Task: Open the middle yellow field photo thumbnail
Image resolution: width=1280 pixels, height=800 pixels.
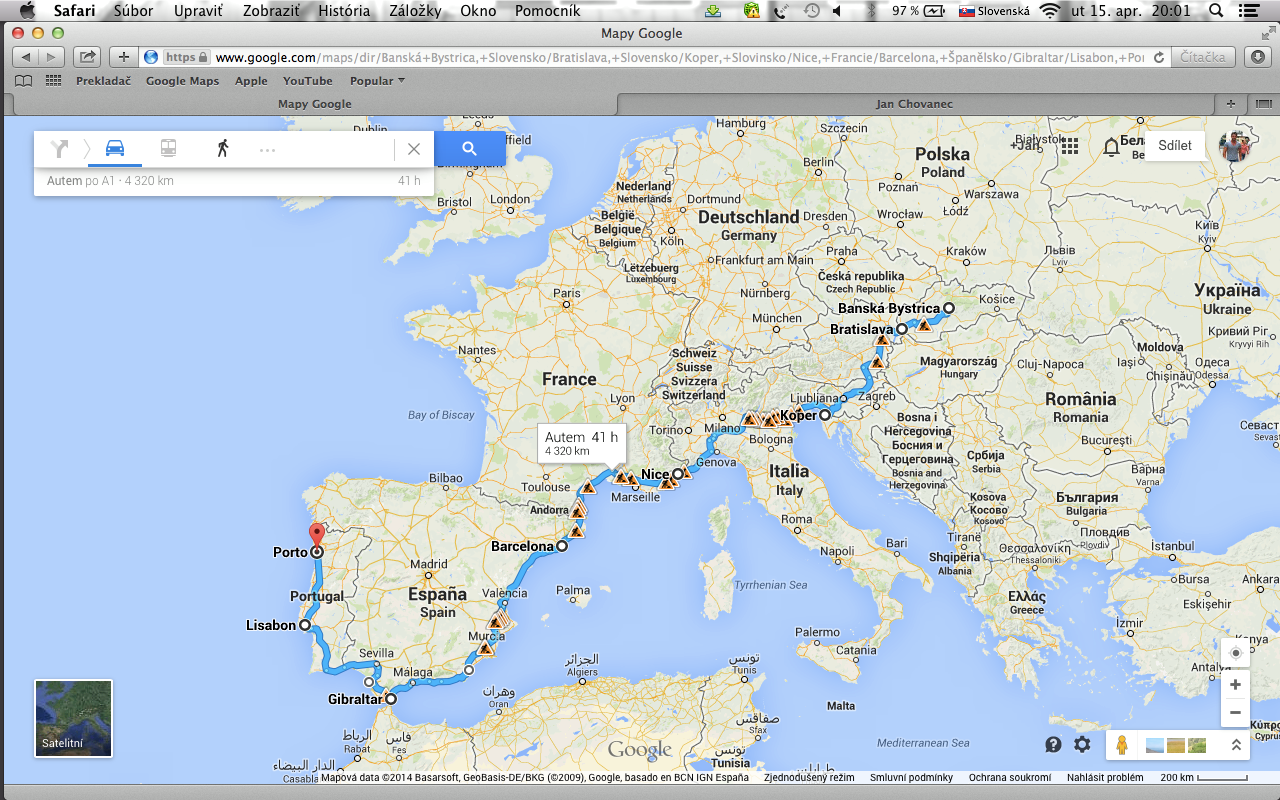Action: [x=1175, y=745]
